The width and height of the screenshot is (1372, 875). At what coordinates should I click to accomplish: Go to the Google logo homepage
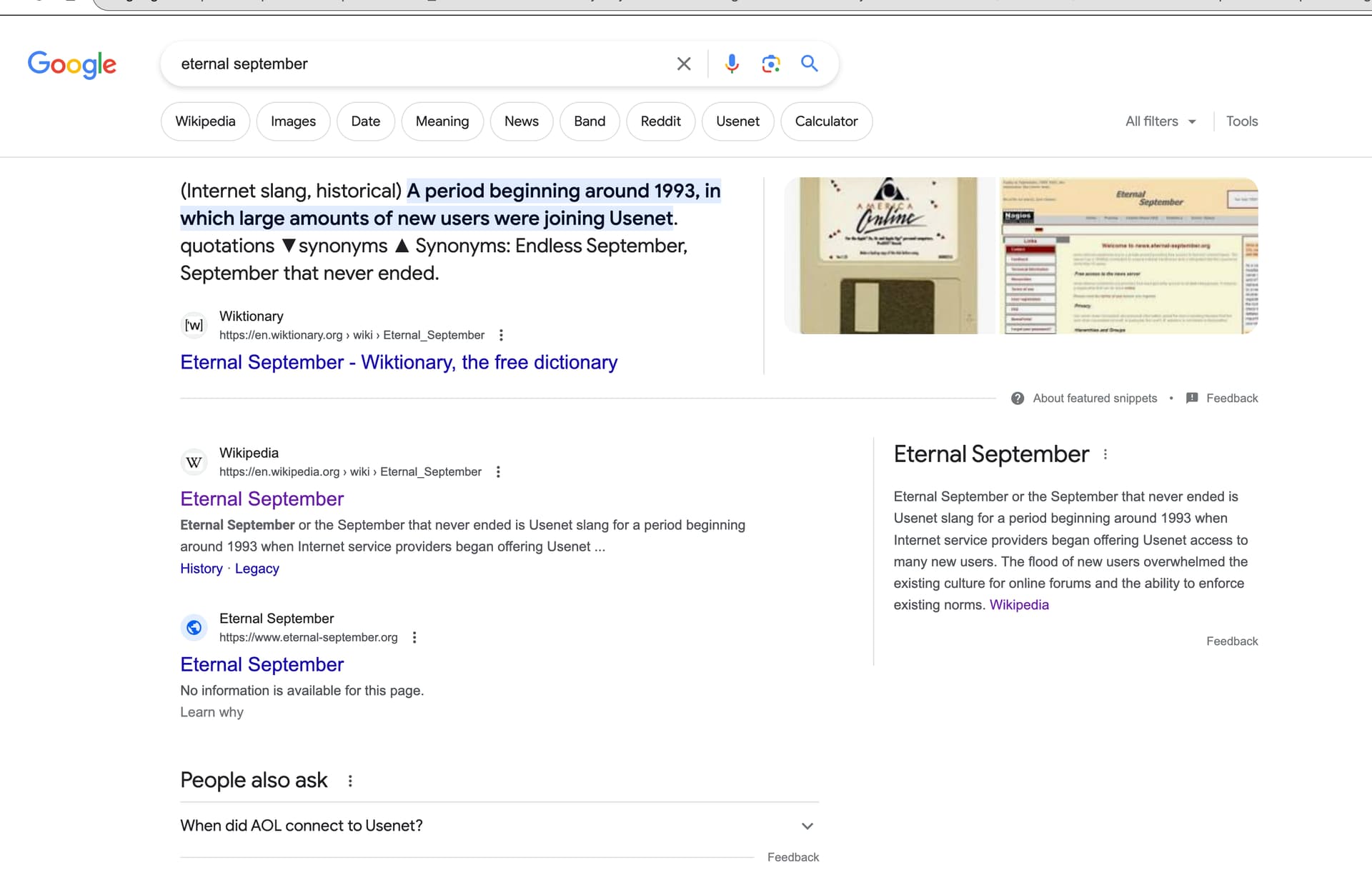coord(71,64)
